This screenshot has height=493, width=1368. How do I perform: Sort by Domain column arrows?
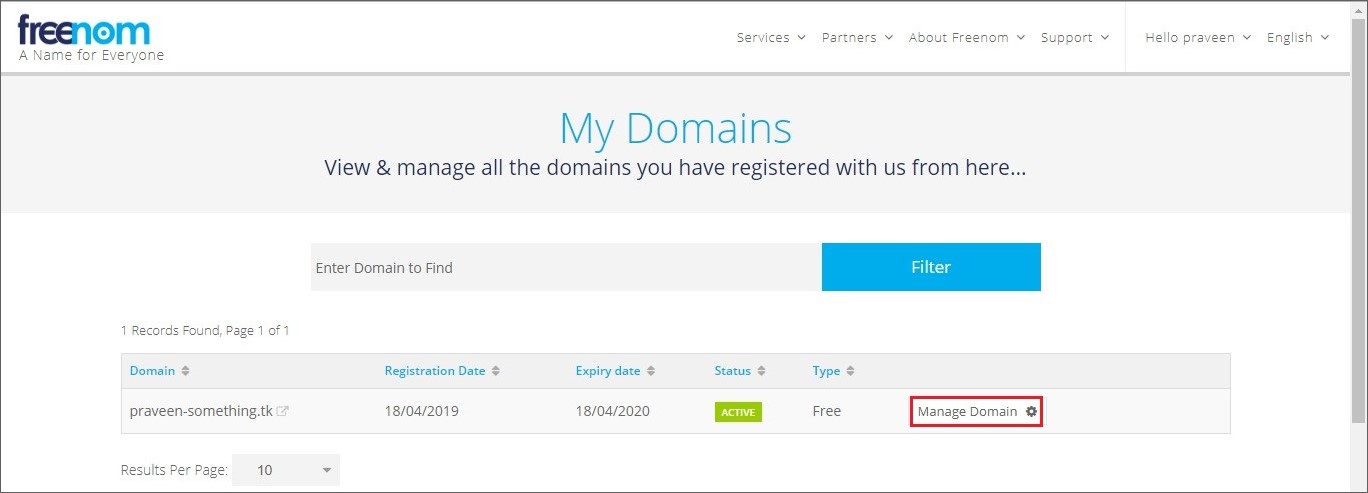pyautogui.click(x=185, y=371)
